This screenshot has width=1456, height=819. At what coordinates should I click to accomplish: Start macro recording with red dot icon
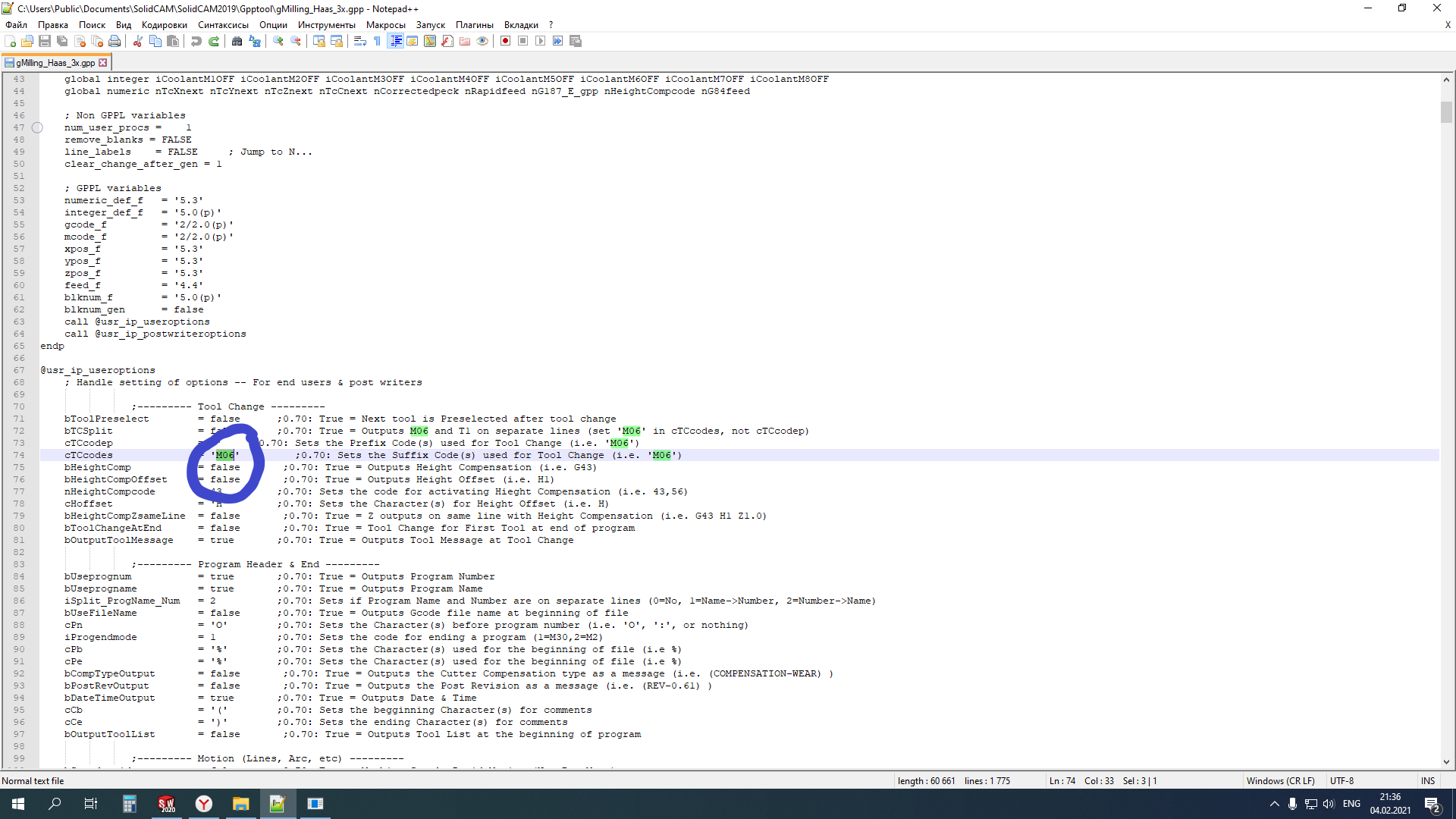[505, 41]
